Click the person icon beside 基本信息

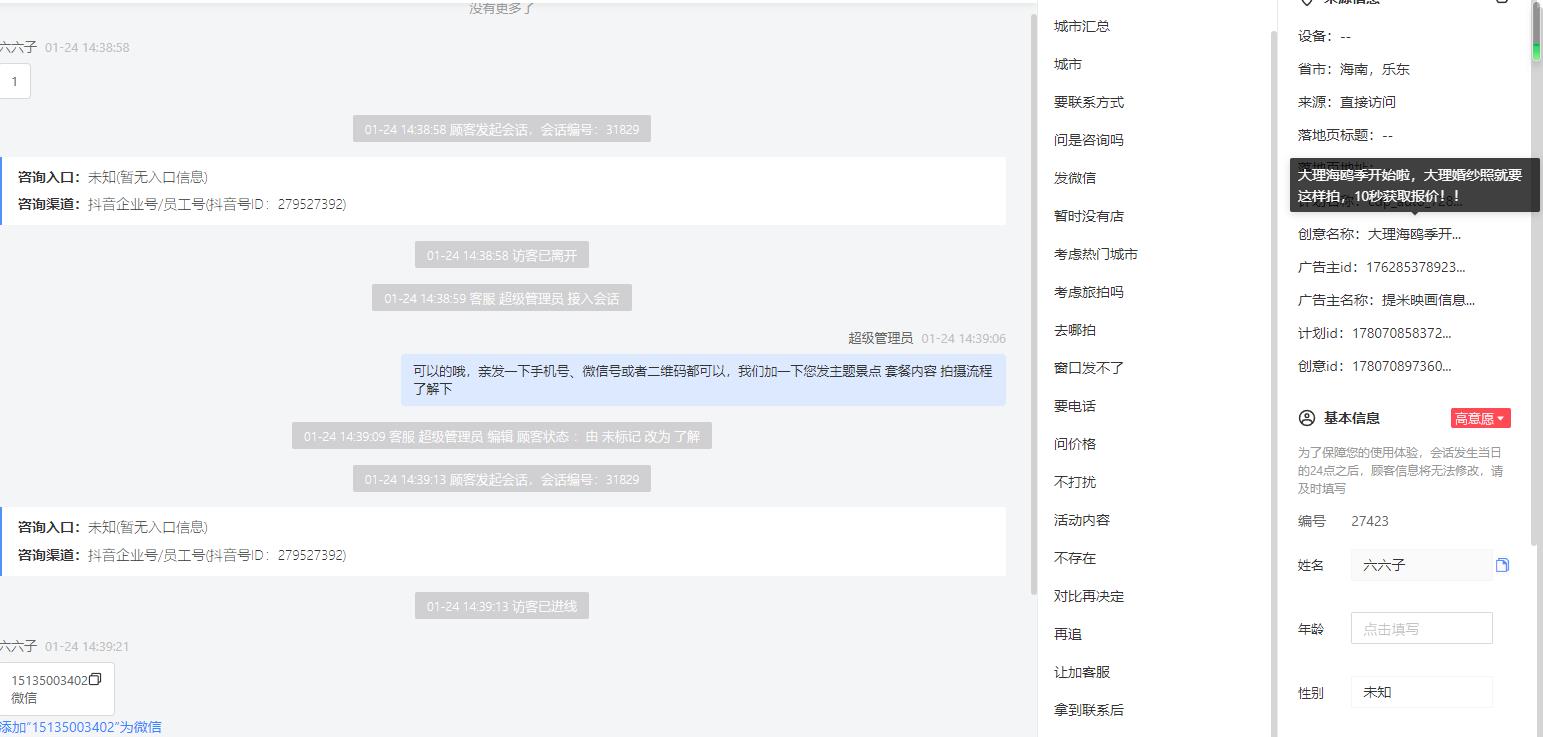coord(1306,418)
